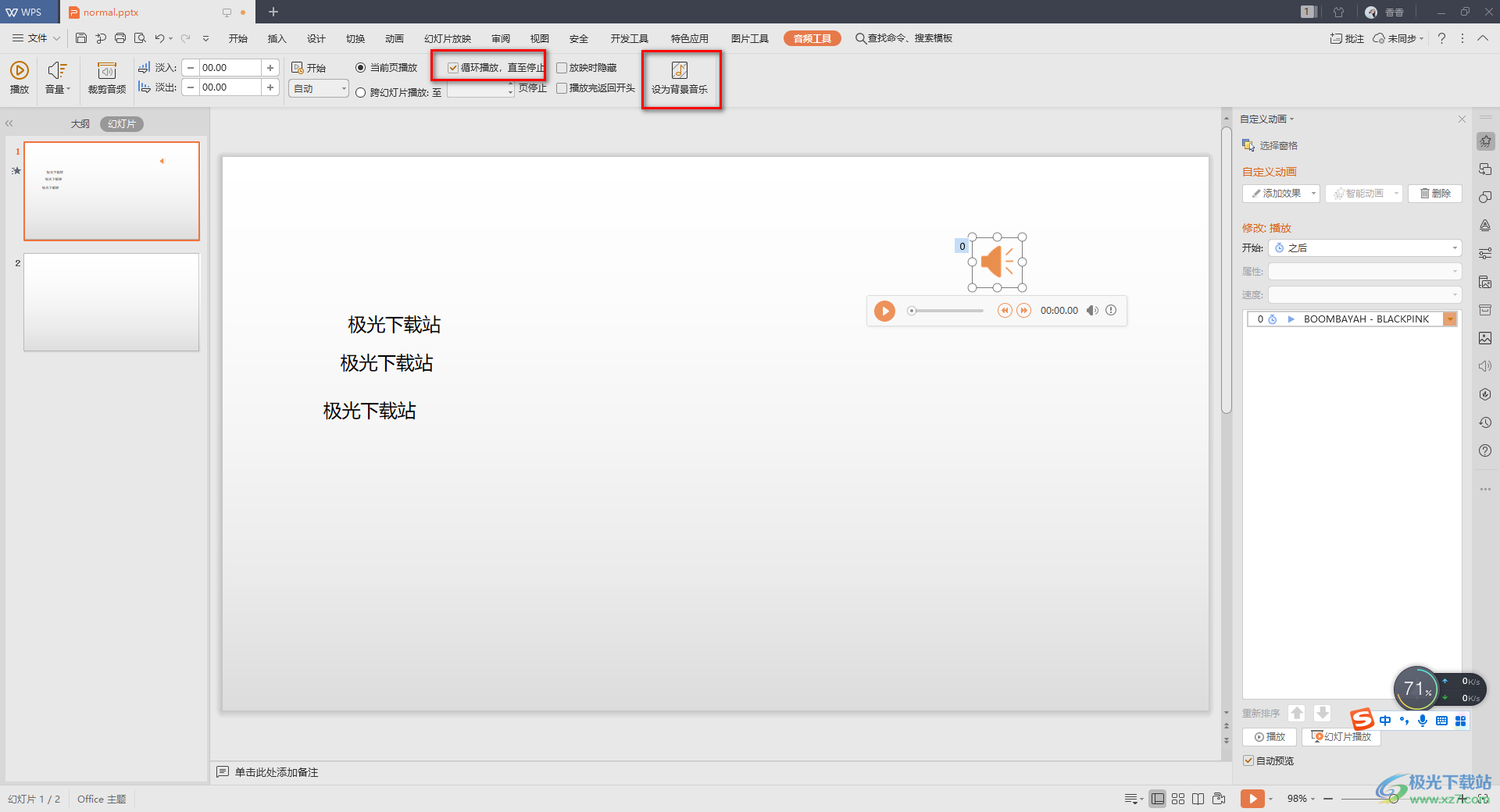The height and width of the screenshot is (812, 1500).
Task: Click the fast-forward button in audio player
Action: (x=1023, y=311)
